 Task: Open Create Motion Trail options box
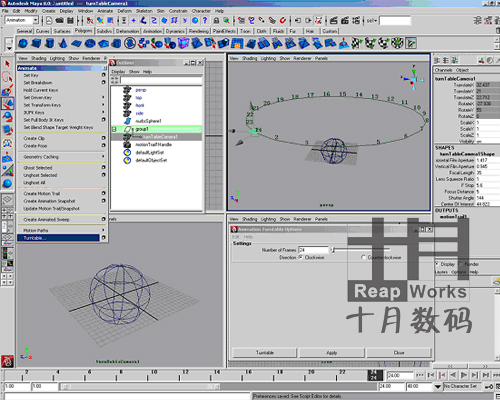point(103,193)
